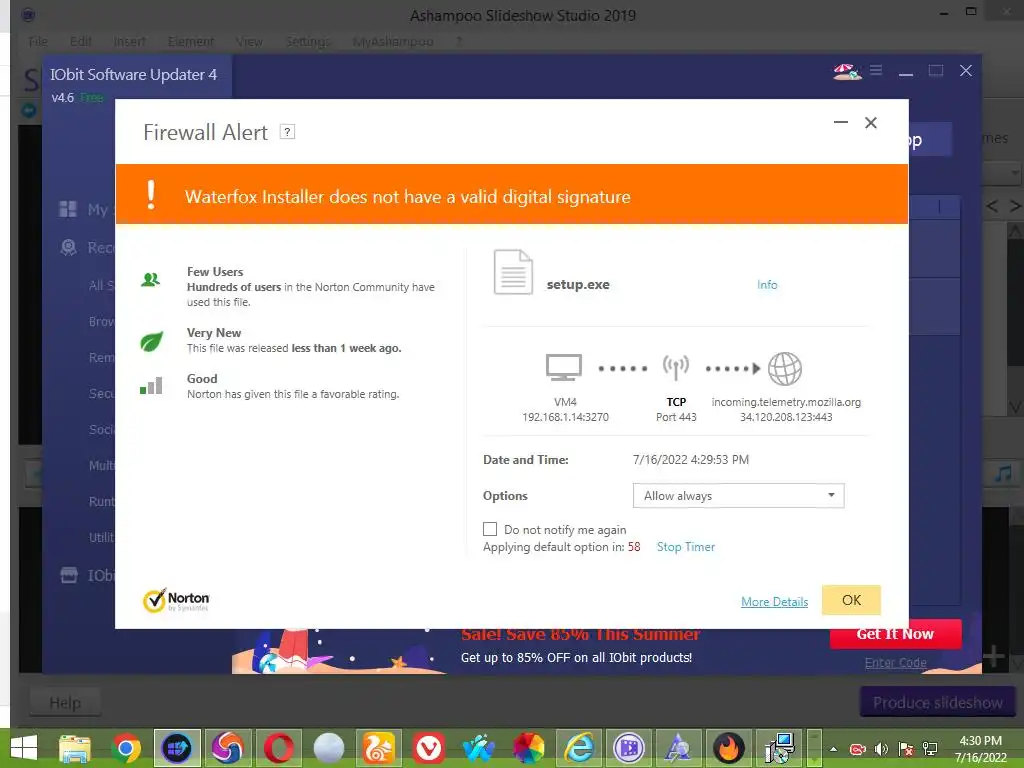Click the music note icon in Ashampoo Slideshow
The height and width of the screenshot is (768, 1024).
(1002, 473)
